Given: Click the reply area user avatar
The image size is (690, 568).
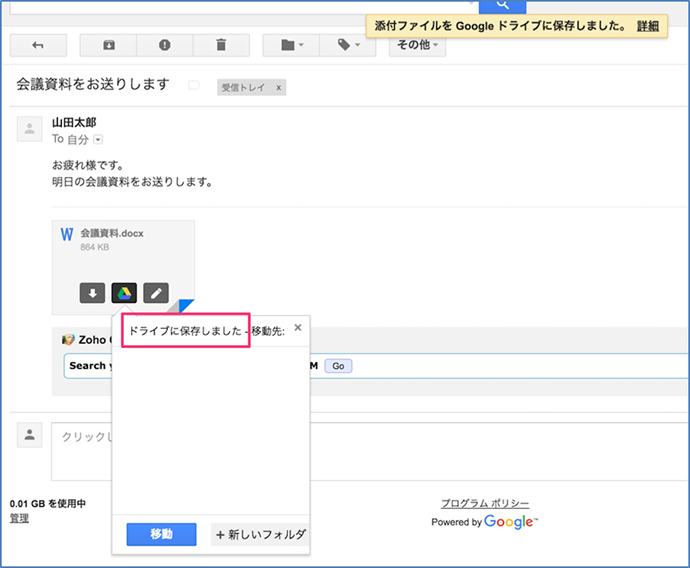Looking at the screenshot, I should point(29,435).
